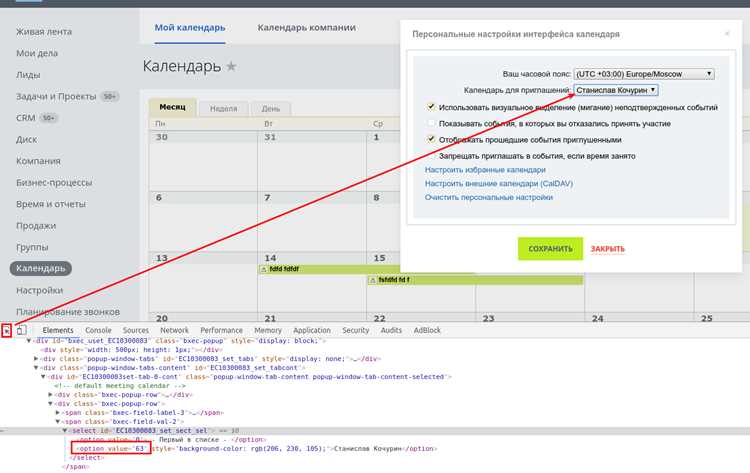Image resolution: width=750 pixels, height=473 pixels.
Task: Enable showing events you declined checkbox
Action: click(x=431, y=123)
